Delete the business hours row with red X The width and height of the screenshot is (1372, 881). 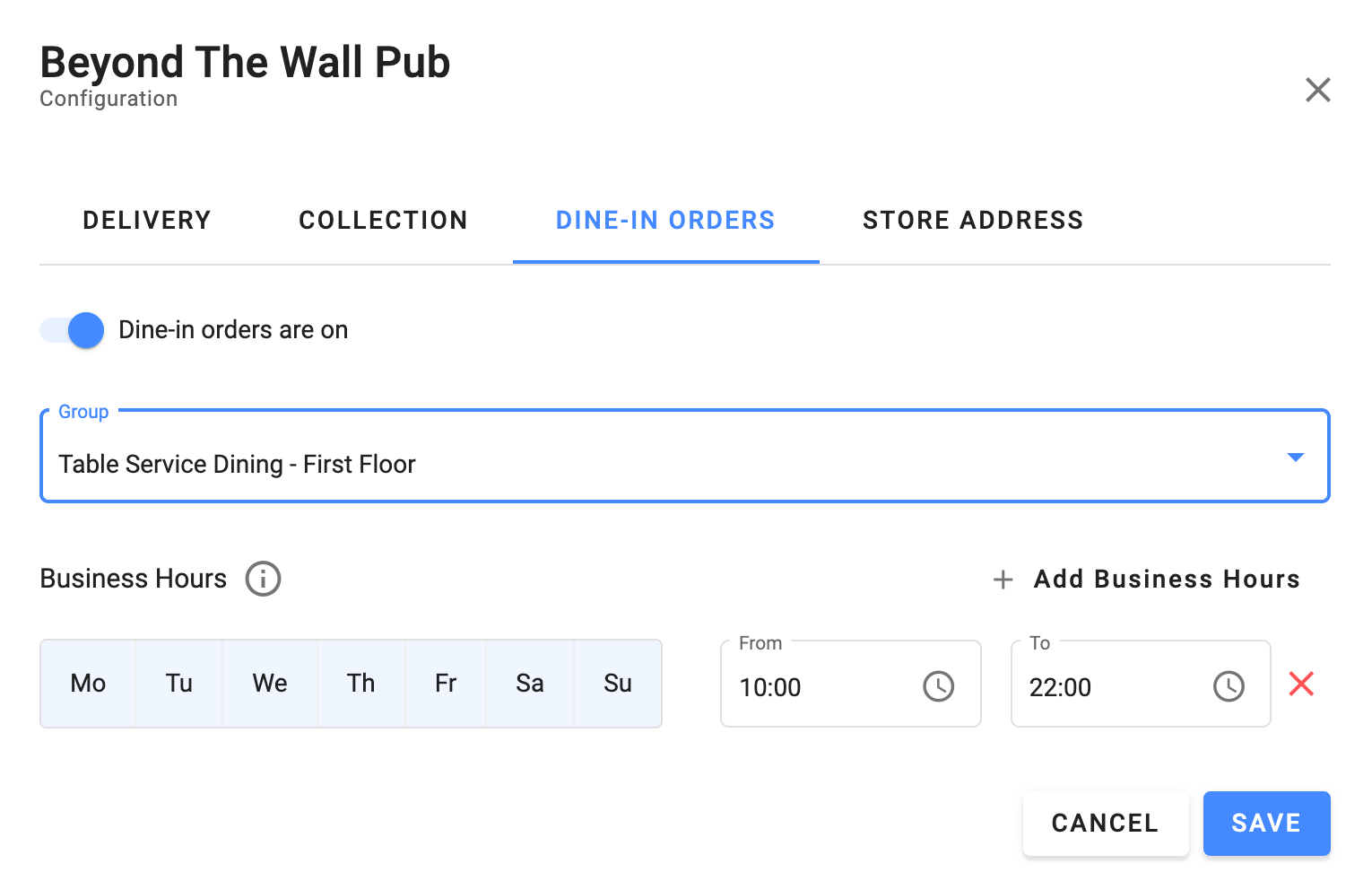click(x=1301, y=685)
